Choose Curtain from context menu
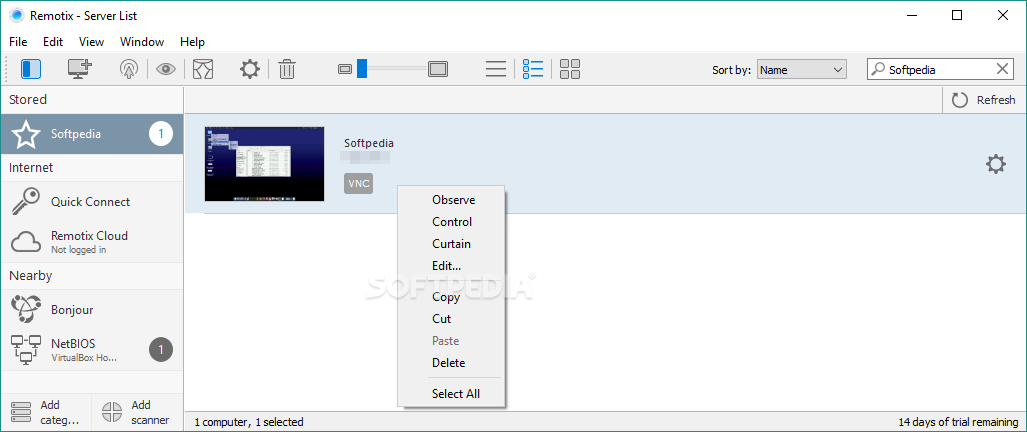 452,244
